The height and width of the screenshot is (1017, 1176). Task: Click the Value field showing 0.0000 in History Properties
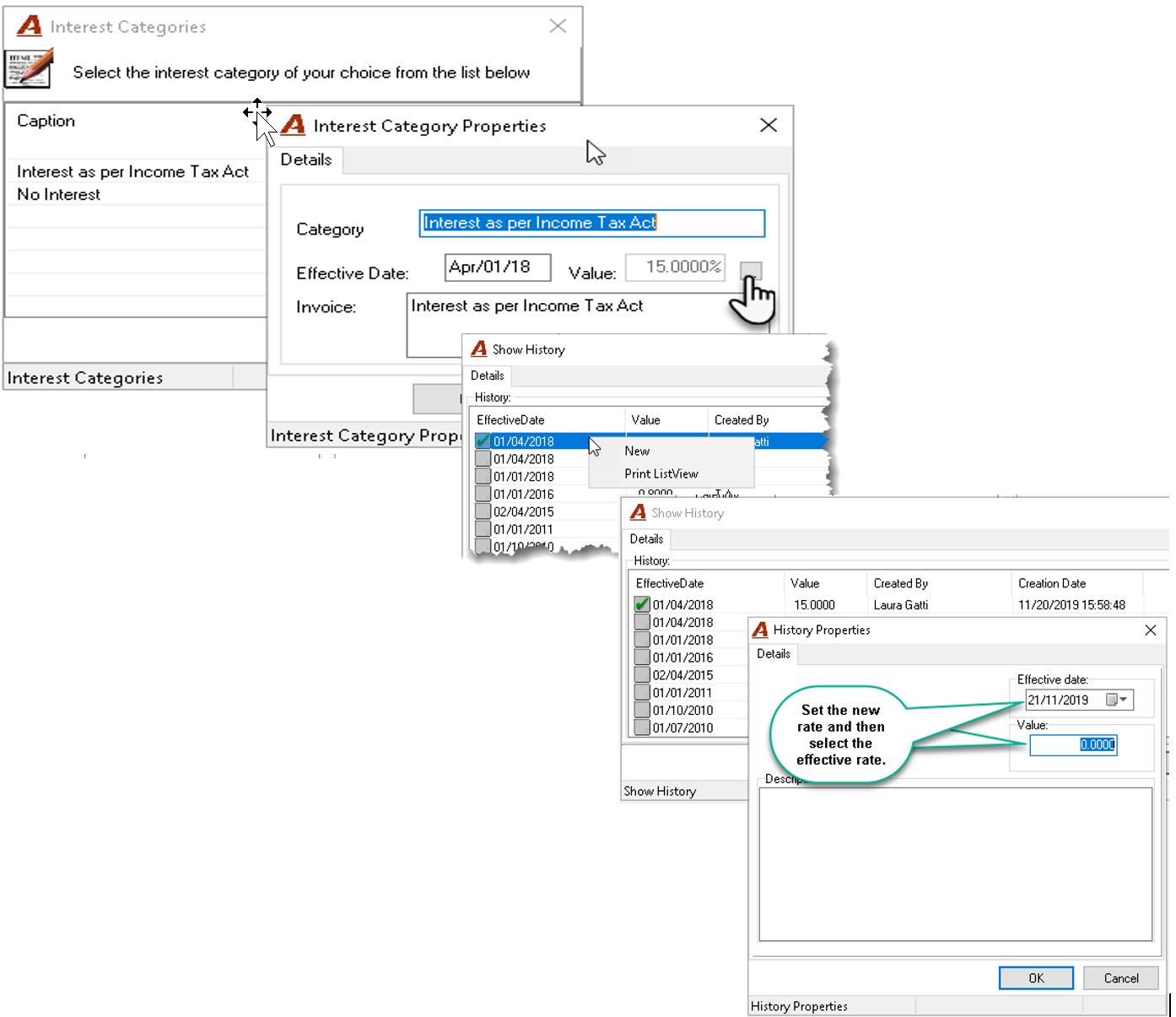(x=1073, y=744)
